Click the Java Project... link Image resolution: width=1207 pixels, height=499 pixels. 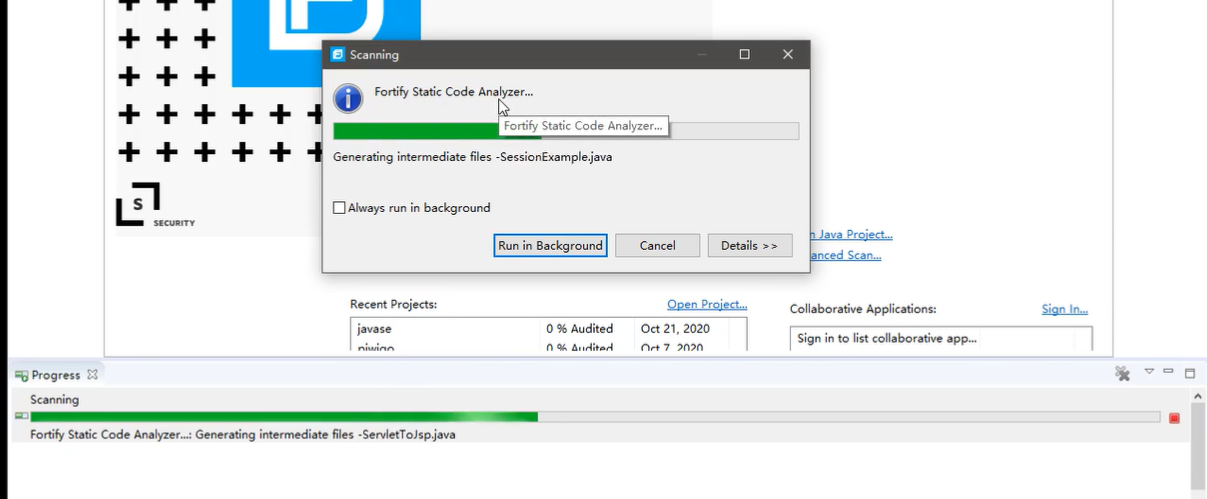click(x=851, y=234)
